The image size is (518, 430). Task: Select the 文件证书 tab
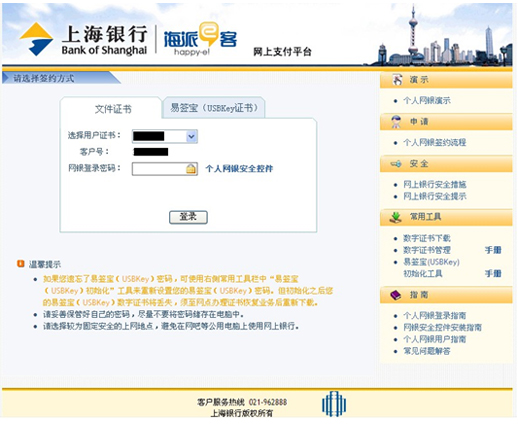[113, 109]
